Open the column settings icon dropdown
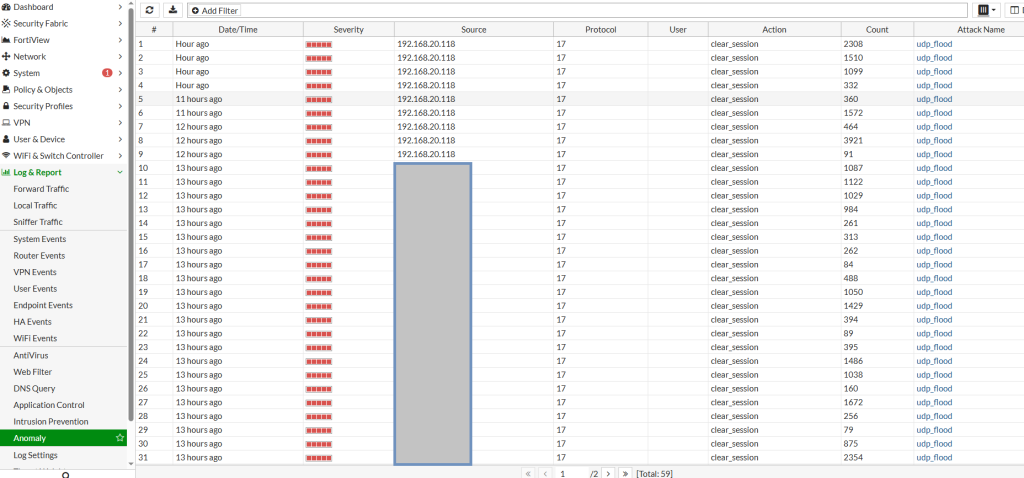 [x=987, y=10]
